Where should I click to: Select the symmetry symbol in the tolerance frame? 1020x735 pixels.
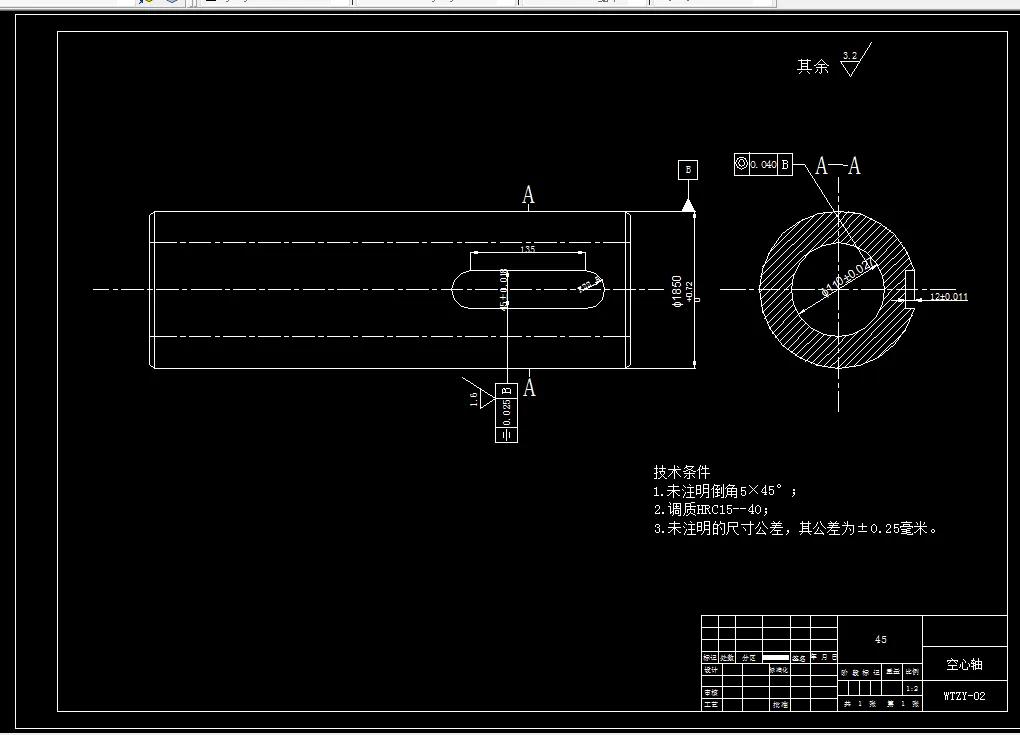click(x=507, y=434)
